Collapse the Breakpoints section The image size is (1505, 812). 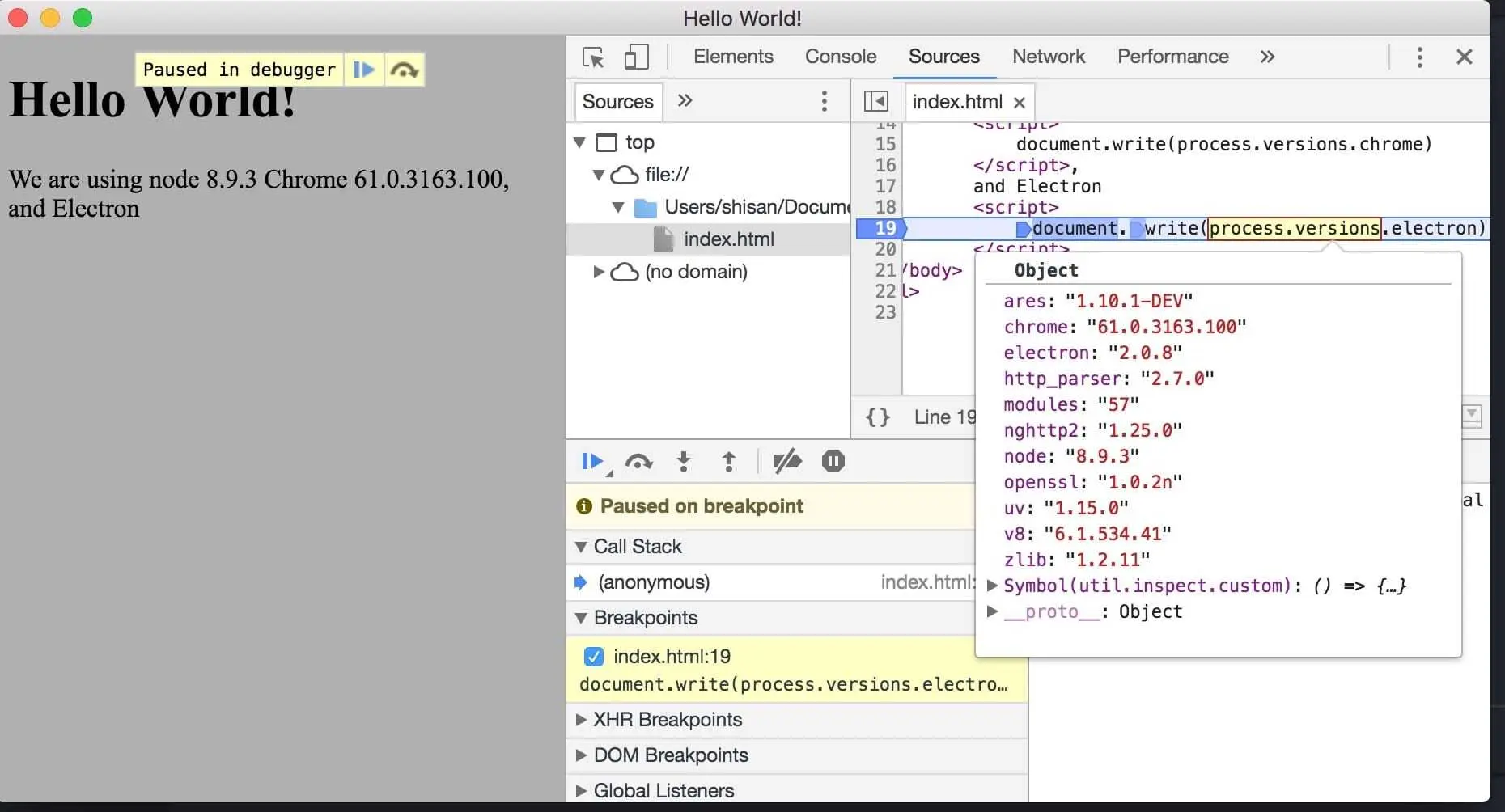[x=580, y=619]
